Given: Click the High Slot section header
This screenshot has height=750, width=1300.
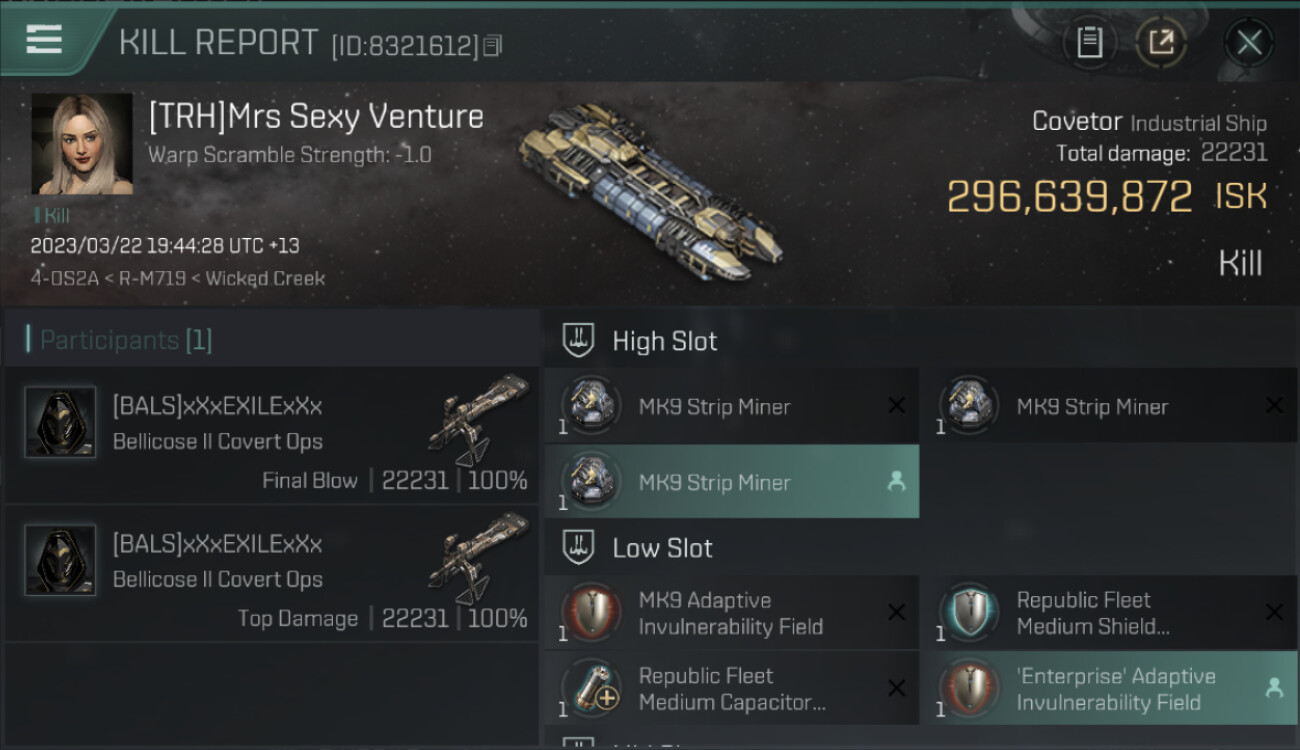Looking at the screenshot, I should [664, 341].
